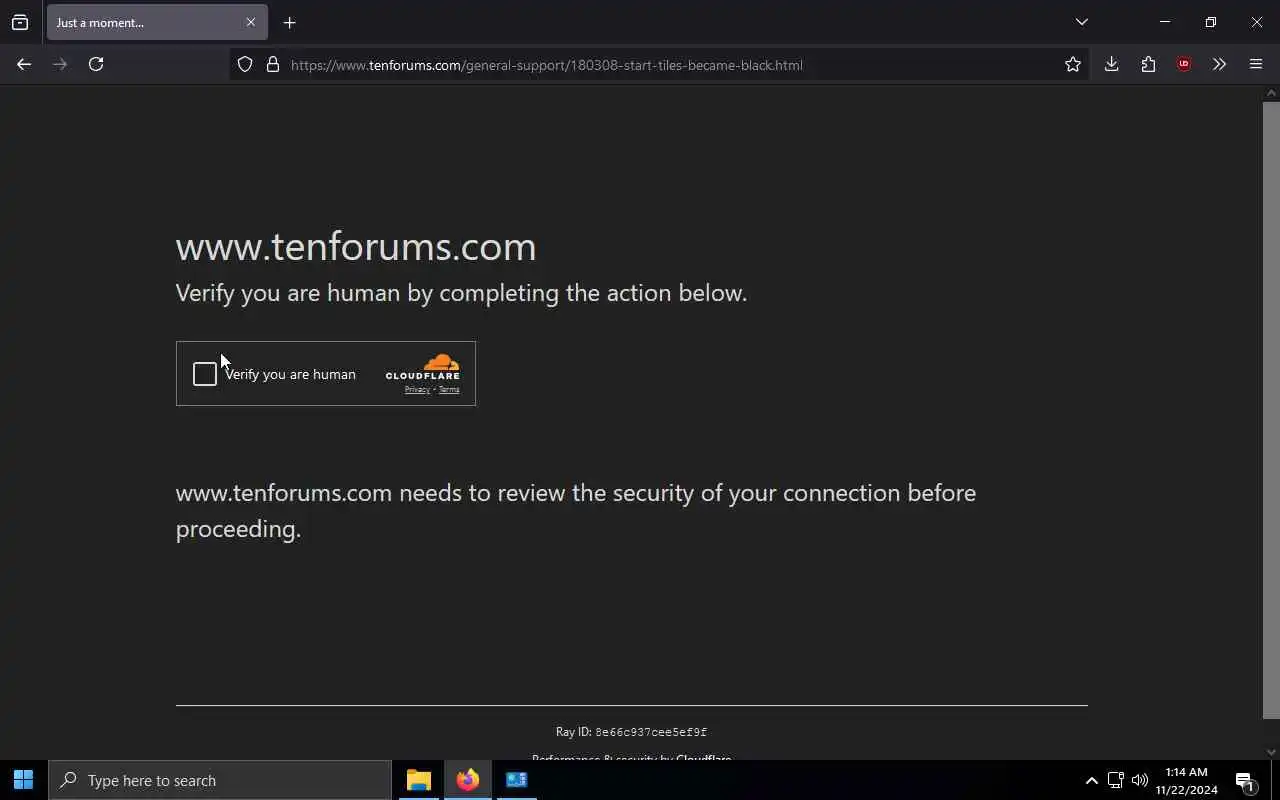This screenshot has width=1280, height=800.
Task: Click the www.tenforums.com heading
Action: [356, 247]
